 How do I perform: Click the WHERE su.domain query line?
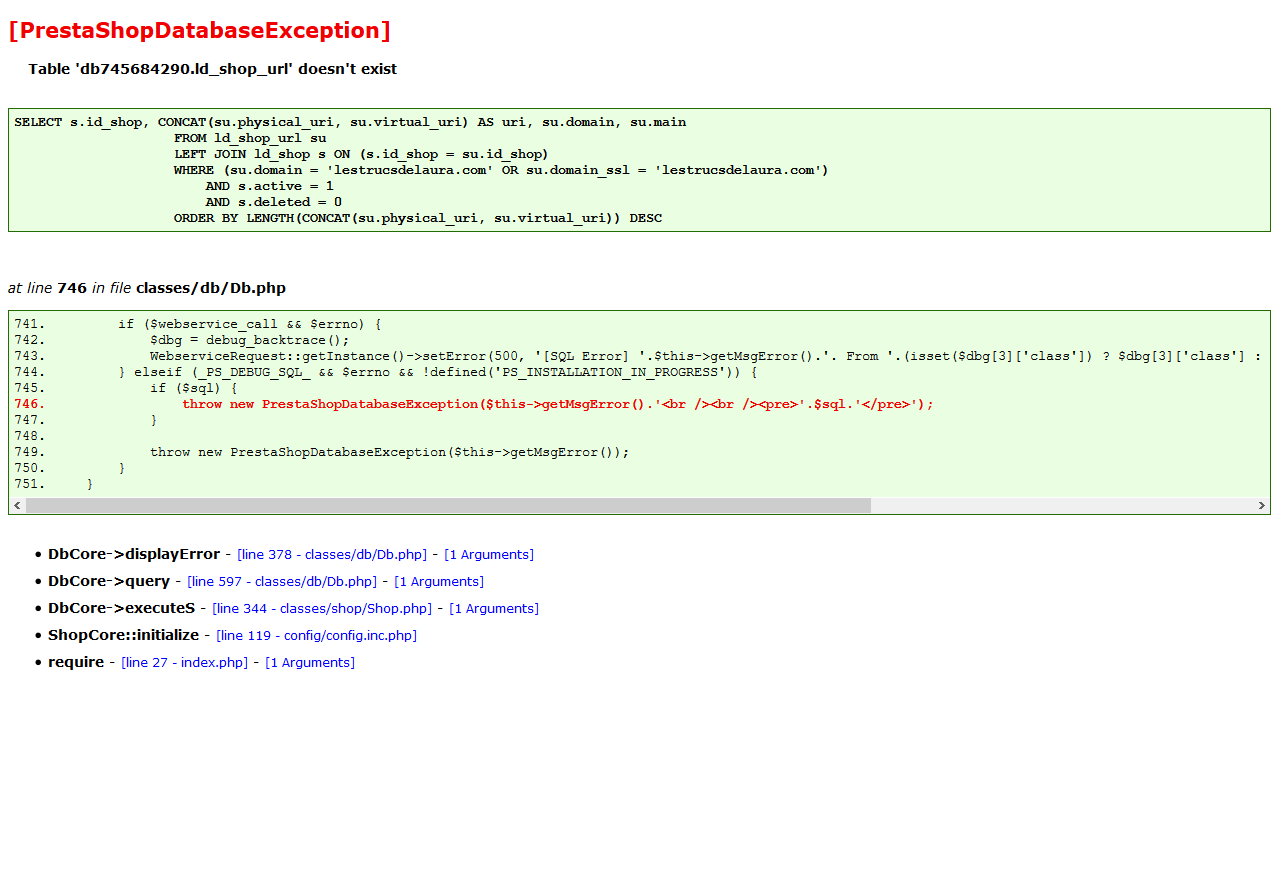pos(501,170)
